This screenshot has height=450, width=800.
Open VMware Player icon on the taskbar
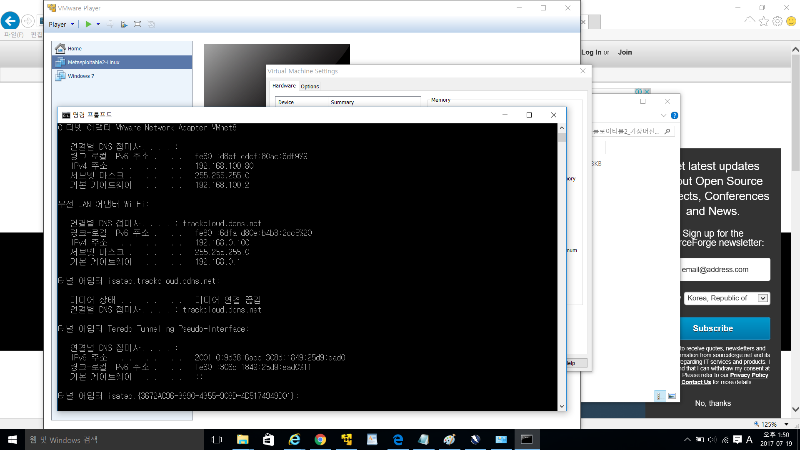tap(346, 439)
